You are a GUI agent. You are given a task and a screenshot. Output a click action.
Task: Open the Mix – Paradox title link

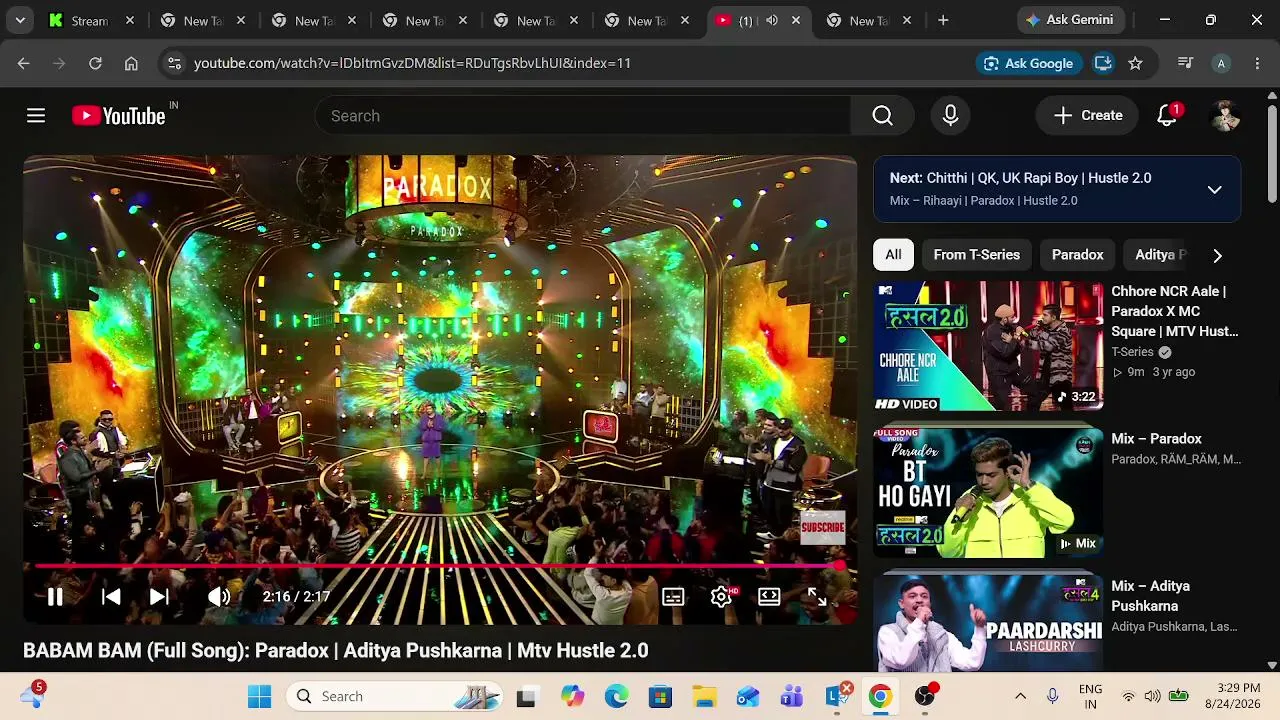[1156, 439]
